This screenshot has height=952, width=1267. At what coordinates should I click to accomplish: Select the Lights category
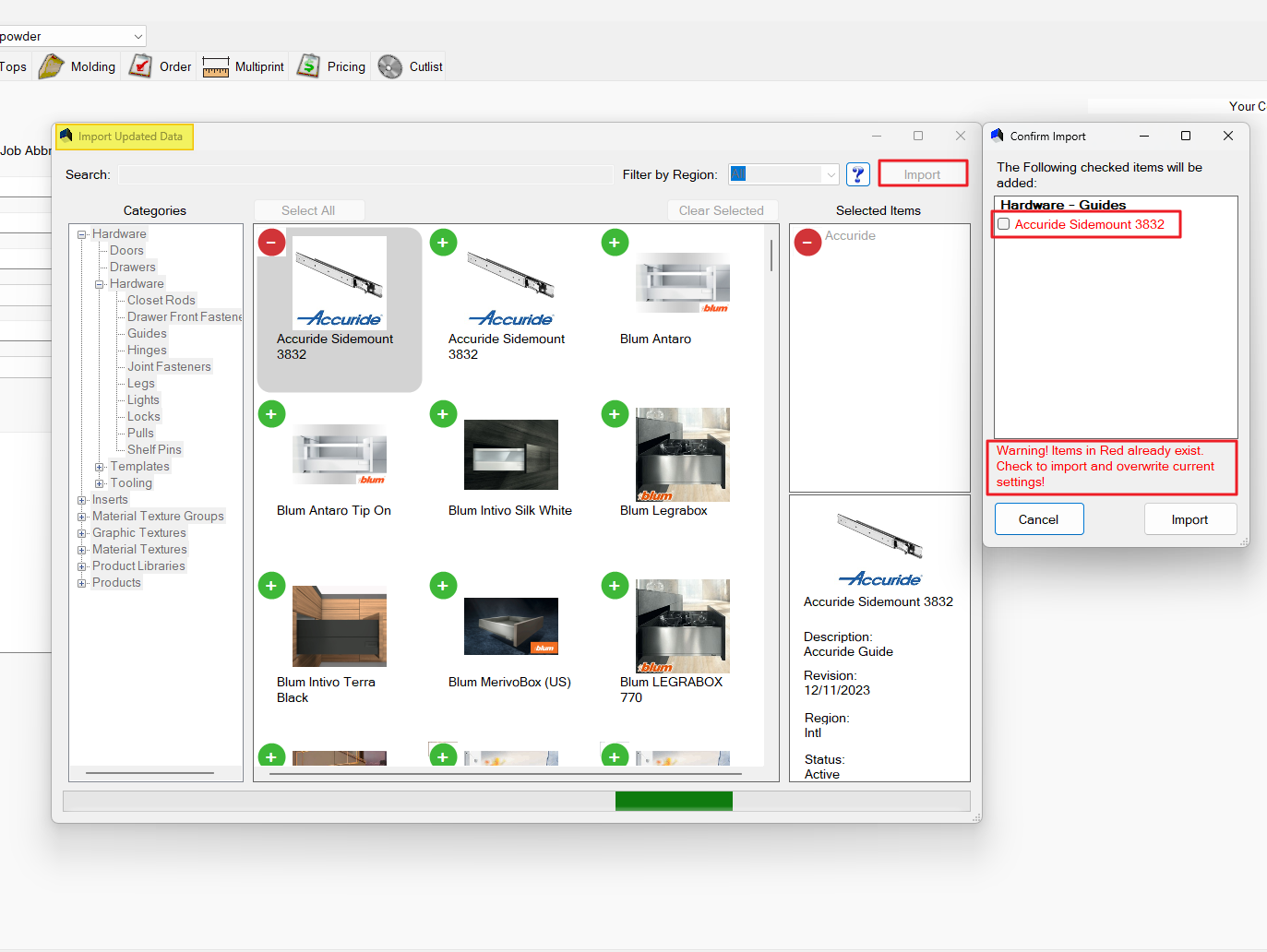(143, 400)
